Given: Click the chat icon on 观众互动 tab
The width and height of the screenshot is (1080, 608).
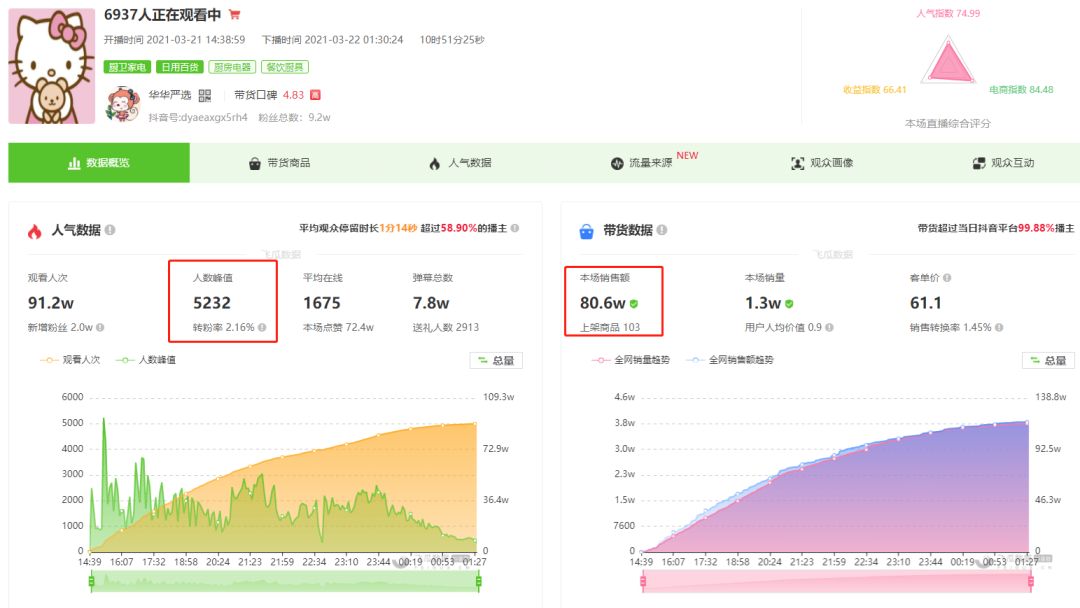Looking at the screenshot, I should coord(979,163).
